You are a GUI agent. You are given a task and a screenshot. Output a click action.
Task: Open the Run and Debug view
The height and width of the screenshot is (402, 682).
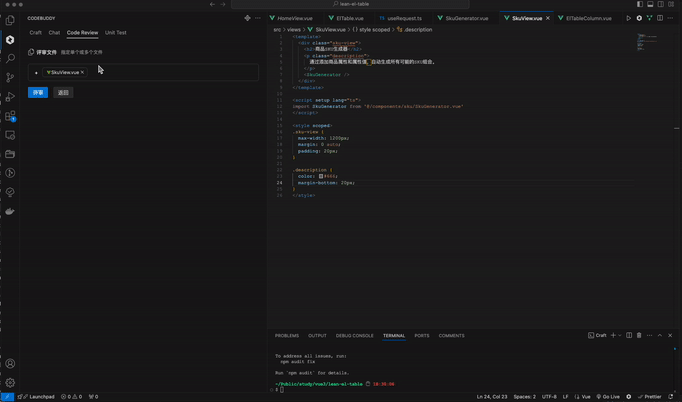[x=10, y=97]
